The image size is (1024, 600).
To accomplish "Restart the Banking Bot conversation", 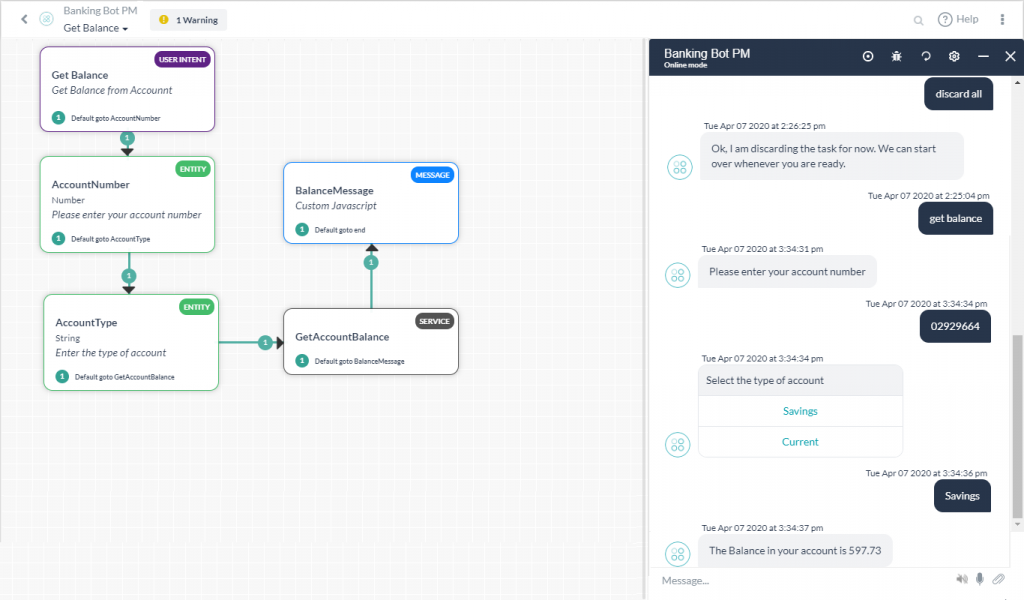I will tap(924, 56).
